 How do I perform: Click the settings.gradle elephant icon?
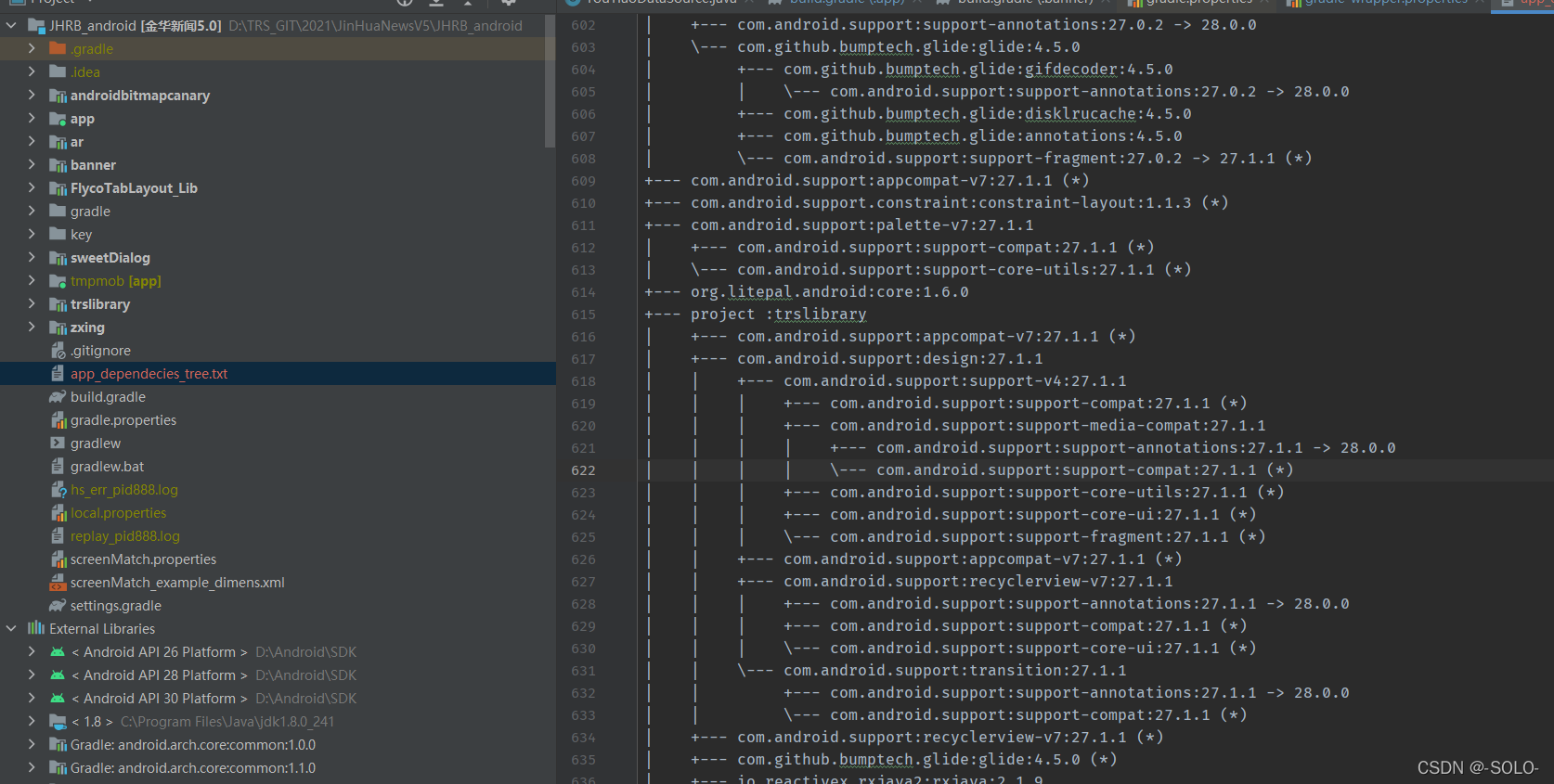[58, 605]
